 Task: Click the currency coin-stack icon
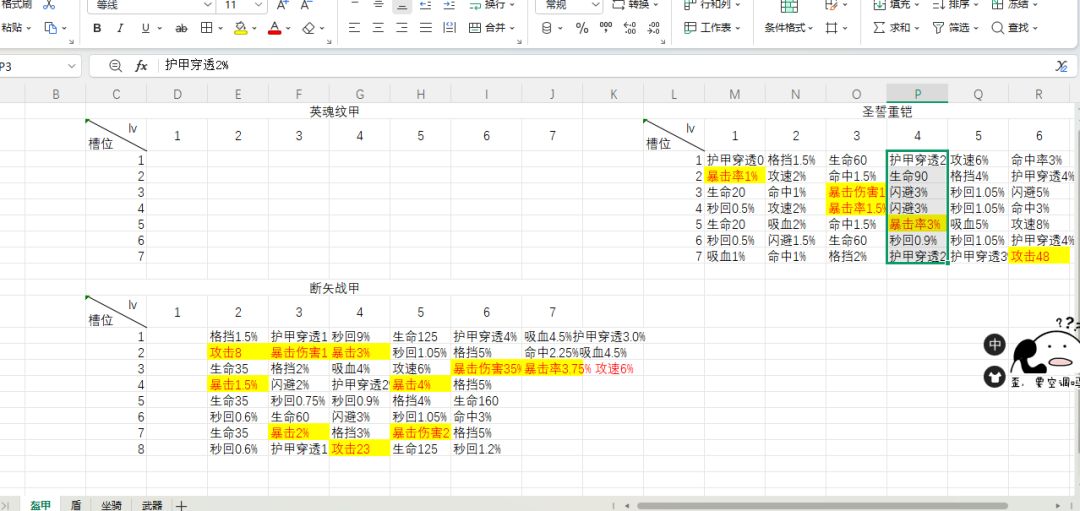(547, 28)
